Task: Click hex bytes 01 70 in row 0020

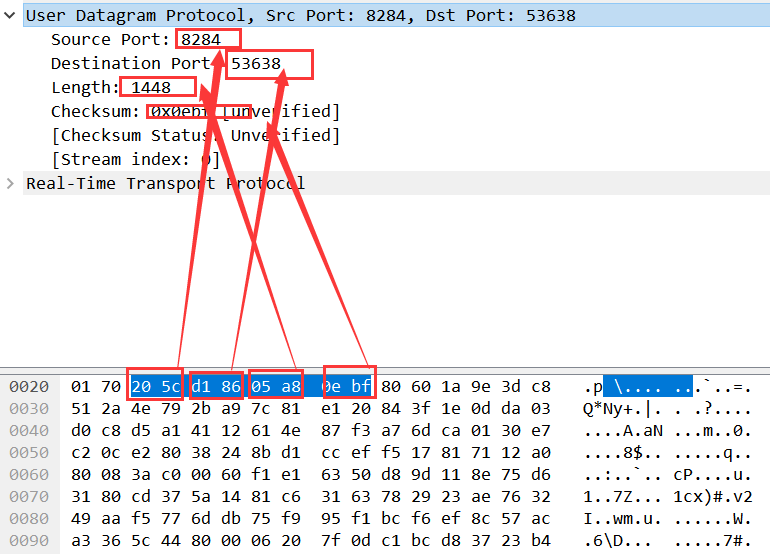Action: click(x=96, y=387)
